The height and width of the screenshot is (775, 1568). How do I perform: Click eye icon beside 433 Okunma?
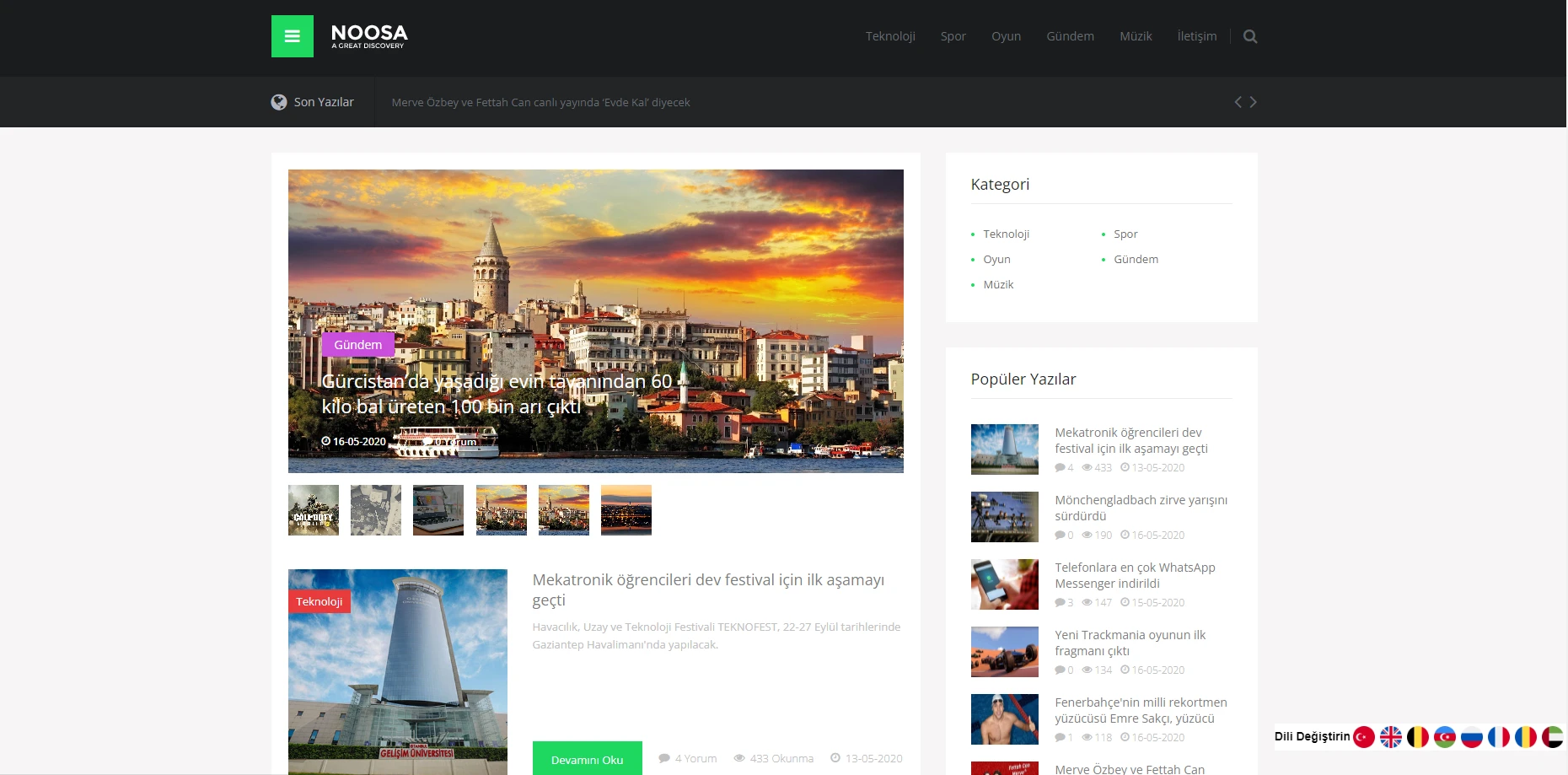(x=739, y=758)
